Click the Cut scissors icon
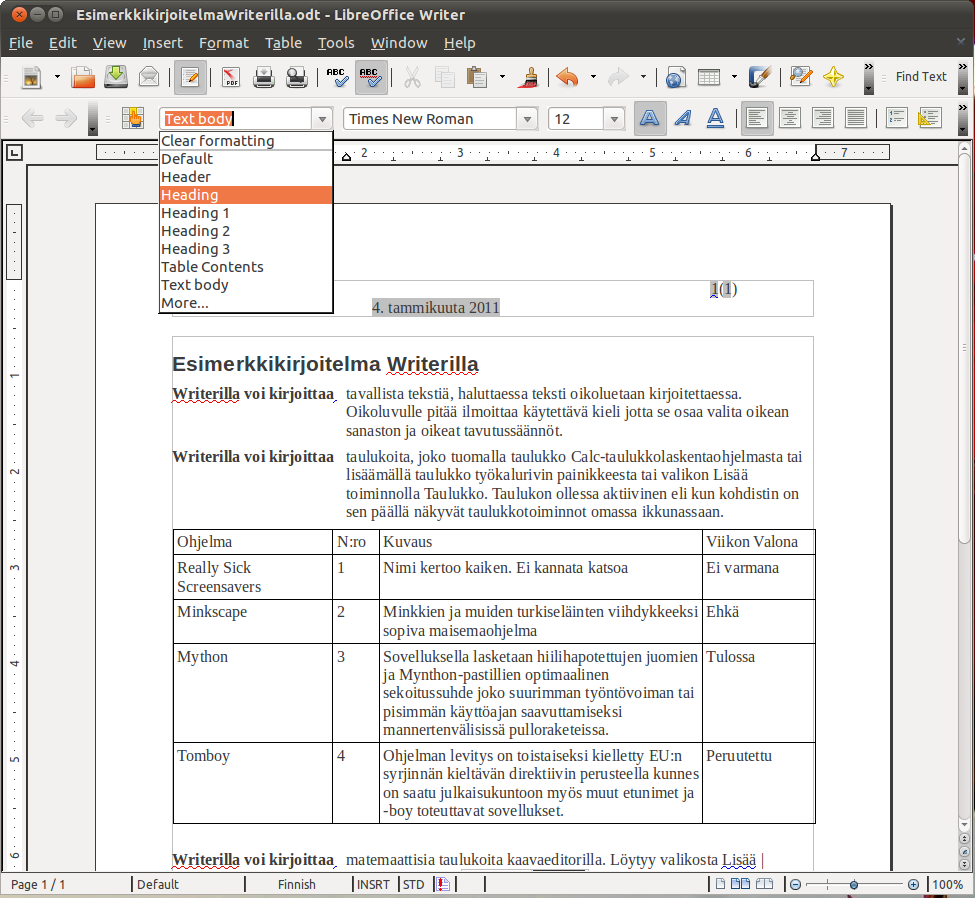Image resolution: width=975 pixels, height=898 pixels. [412, 77]
